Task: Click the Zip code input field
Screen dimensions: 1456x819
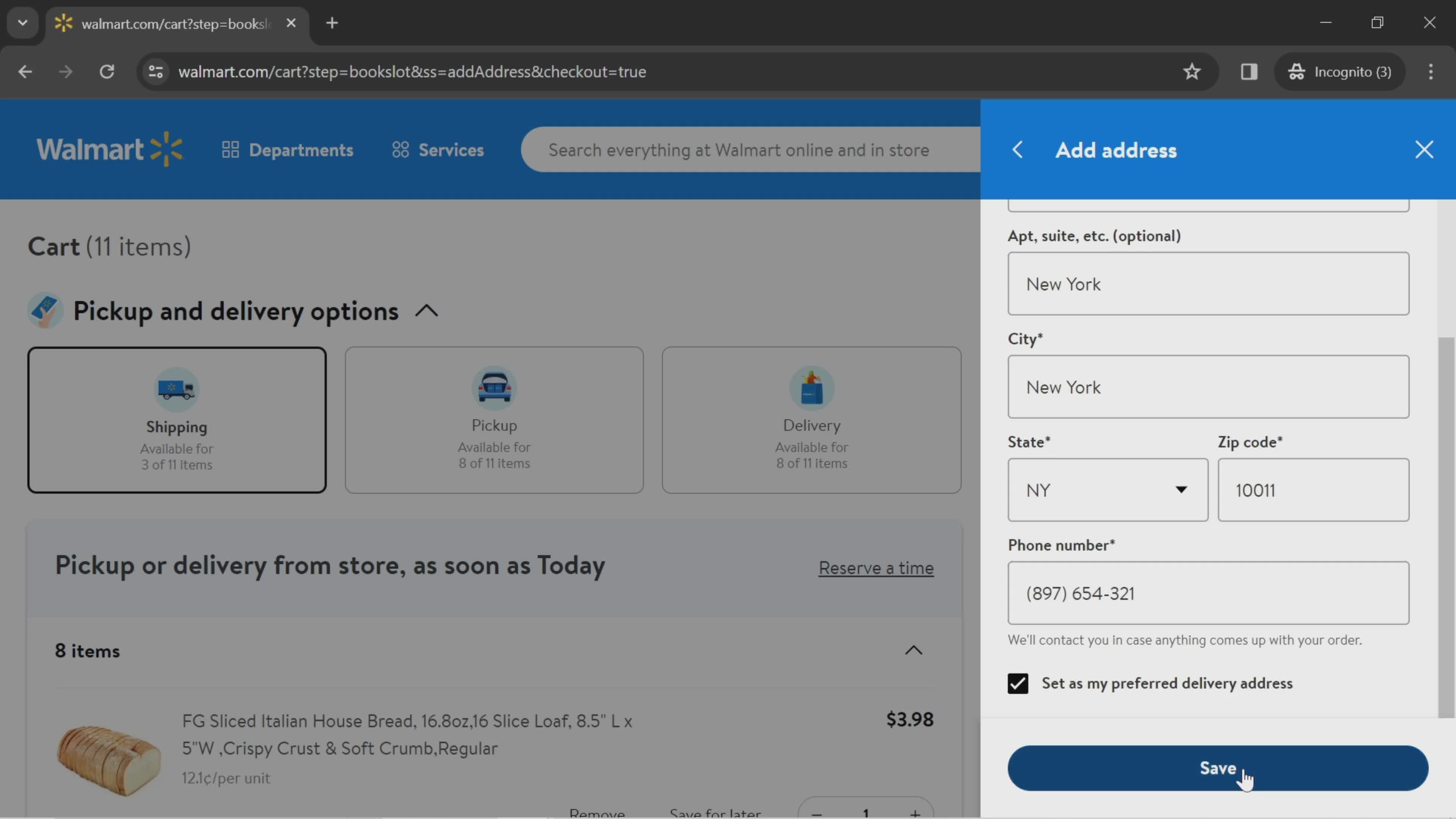Action: (1313, 490)
